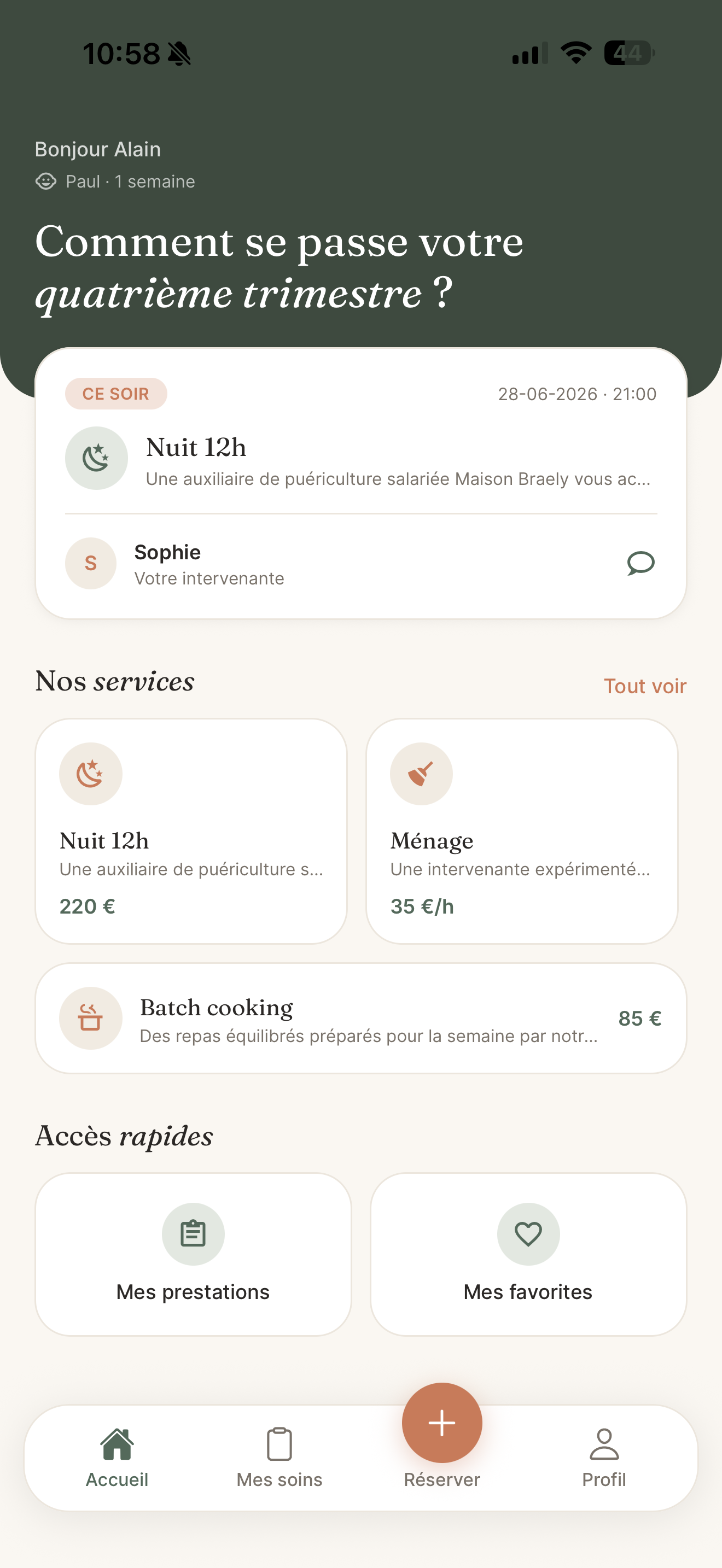Follow the Tout voir link
Screen dimensions: 722x1568
click(645, 686)
